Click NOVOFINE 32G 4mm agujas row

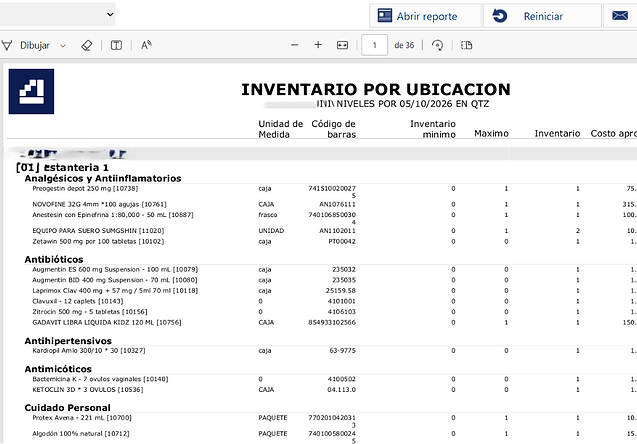[99, 204]
